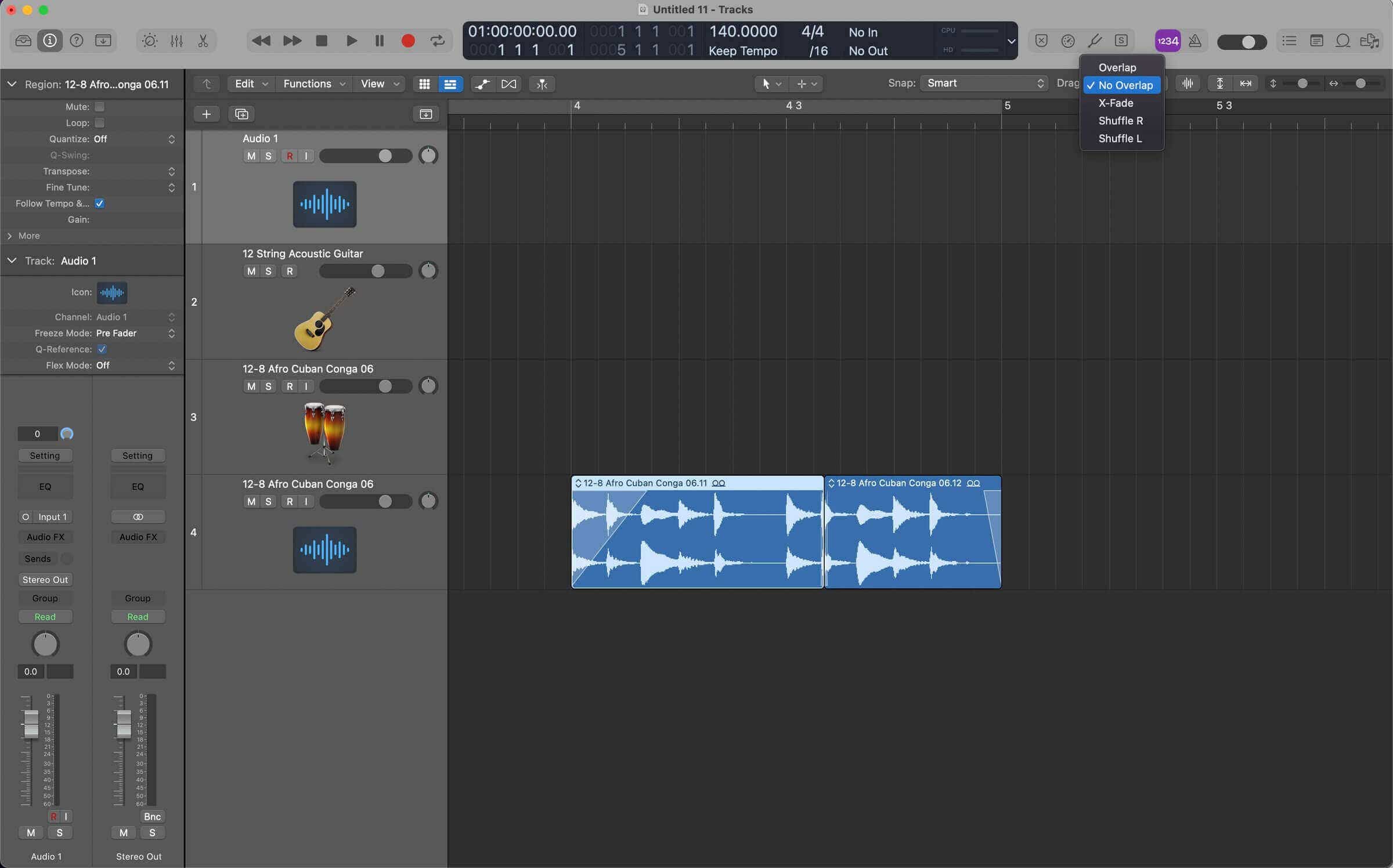
Task: Uncheck the Q-Reference checkbox
Action: 102,349
